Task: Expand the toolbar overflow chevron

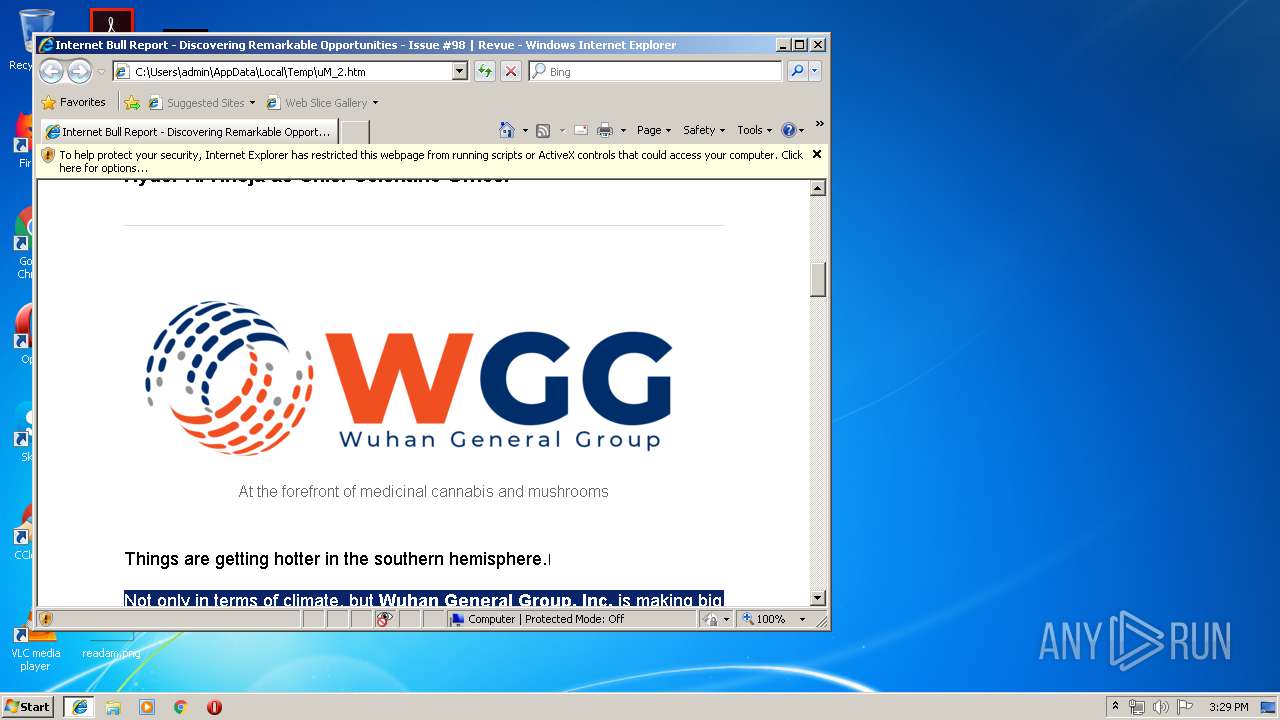Action: 819,124
